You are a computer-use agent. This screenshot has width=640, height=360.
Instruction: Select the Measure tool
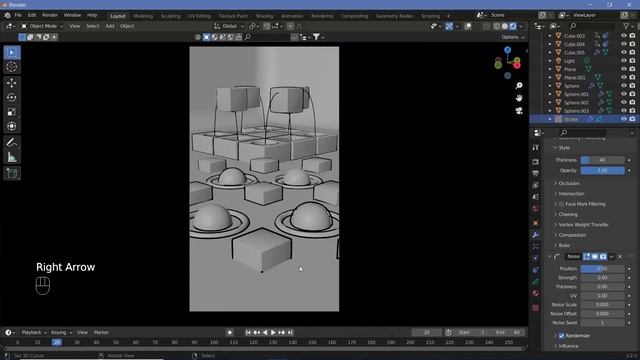point(12,157)
